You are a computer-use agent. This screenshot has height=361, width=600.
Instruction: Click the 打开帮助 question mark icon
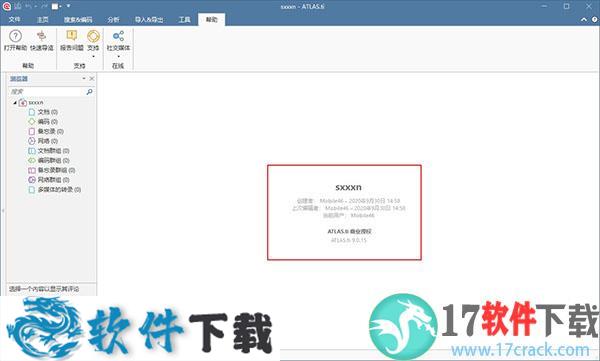coord(15,36)
